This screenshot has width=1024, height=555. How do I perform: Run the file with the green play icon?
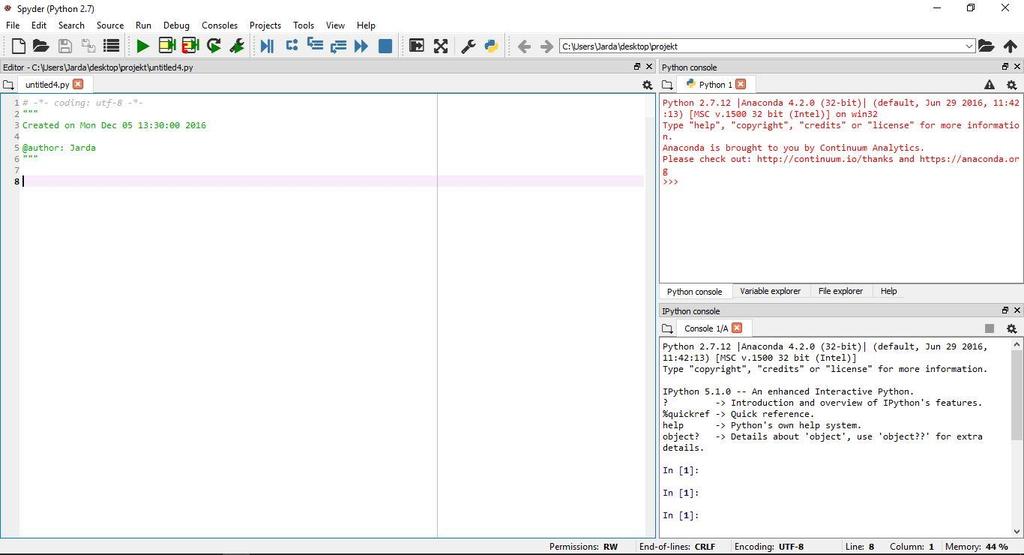pos(142,46)
